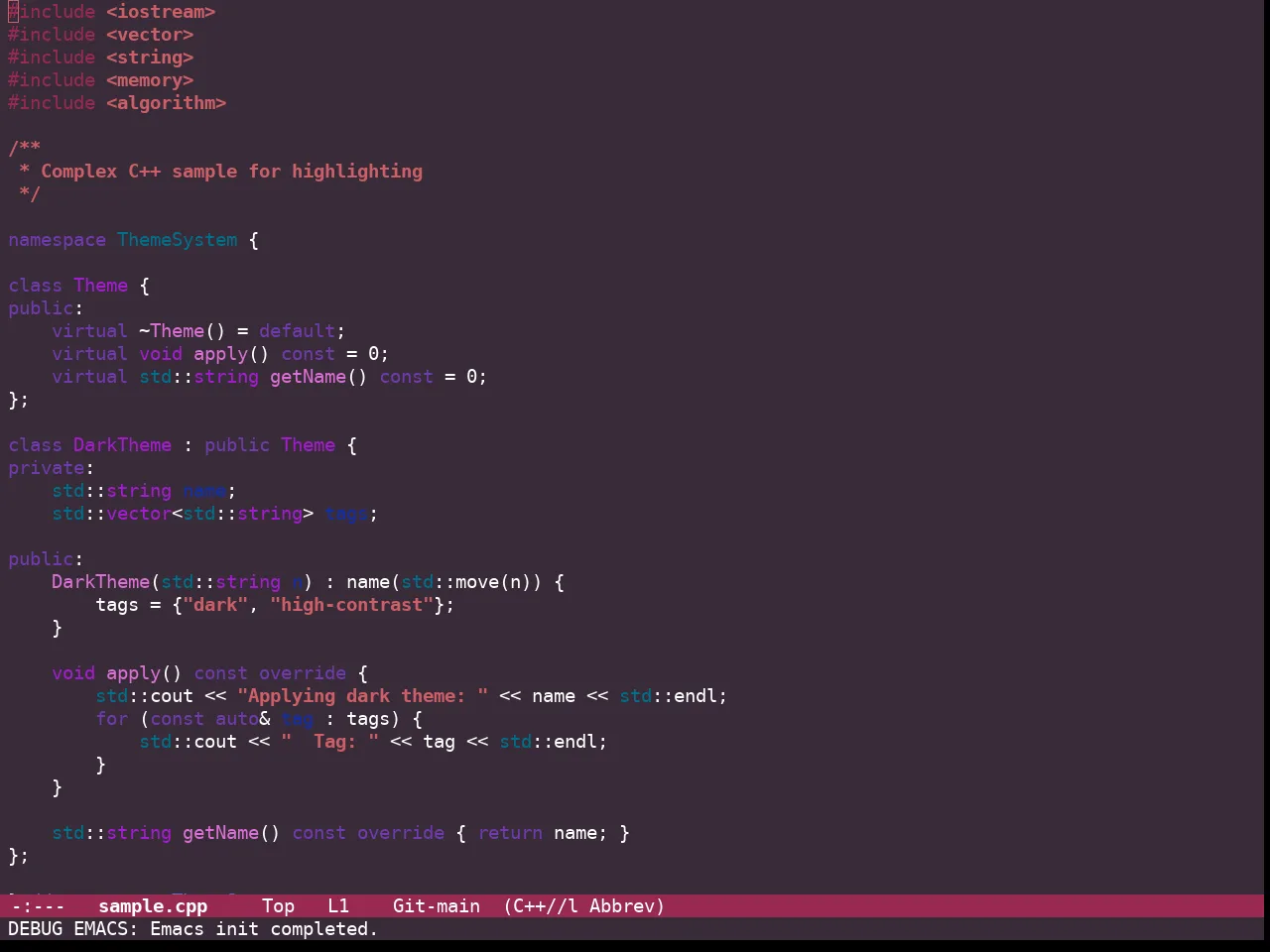Click the private: access specifier

52,468
